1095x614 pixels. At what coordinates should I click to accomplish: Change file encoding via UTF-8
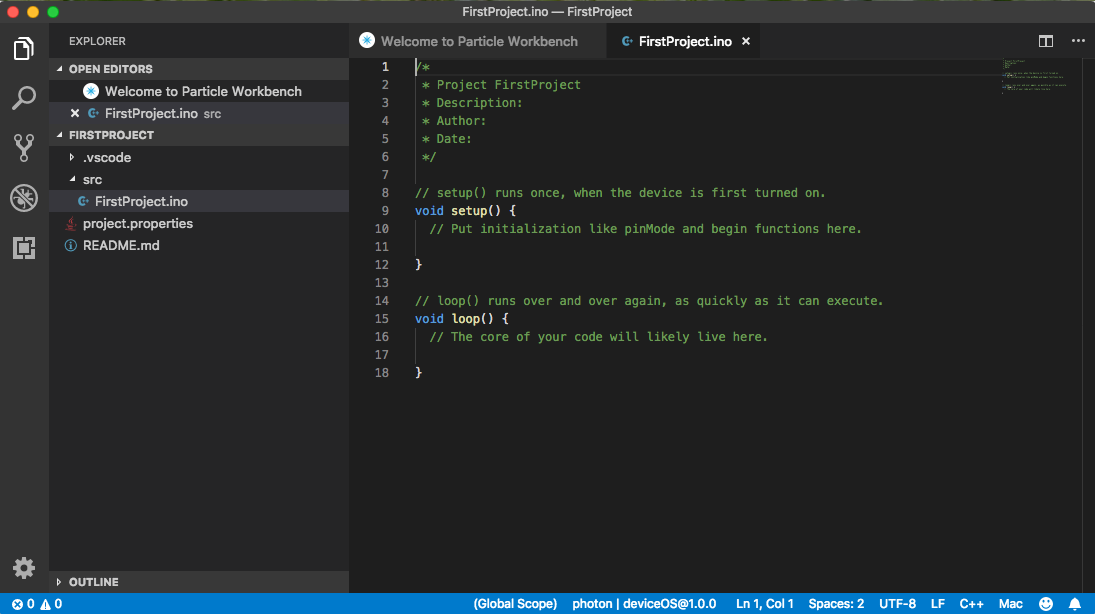(897, 604)
